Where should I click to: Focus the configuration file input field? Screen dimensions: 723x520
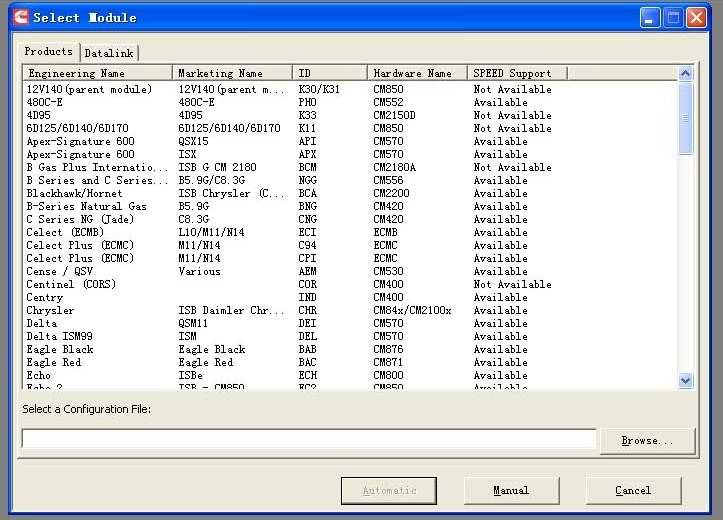tap(309, 438)
